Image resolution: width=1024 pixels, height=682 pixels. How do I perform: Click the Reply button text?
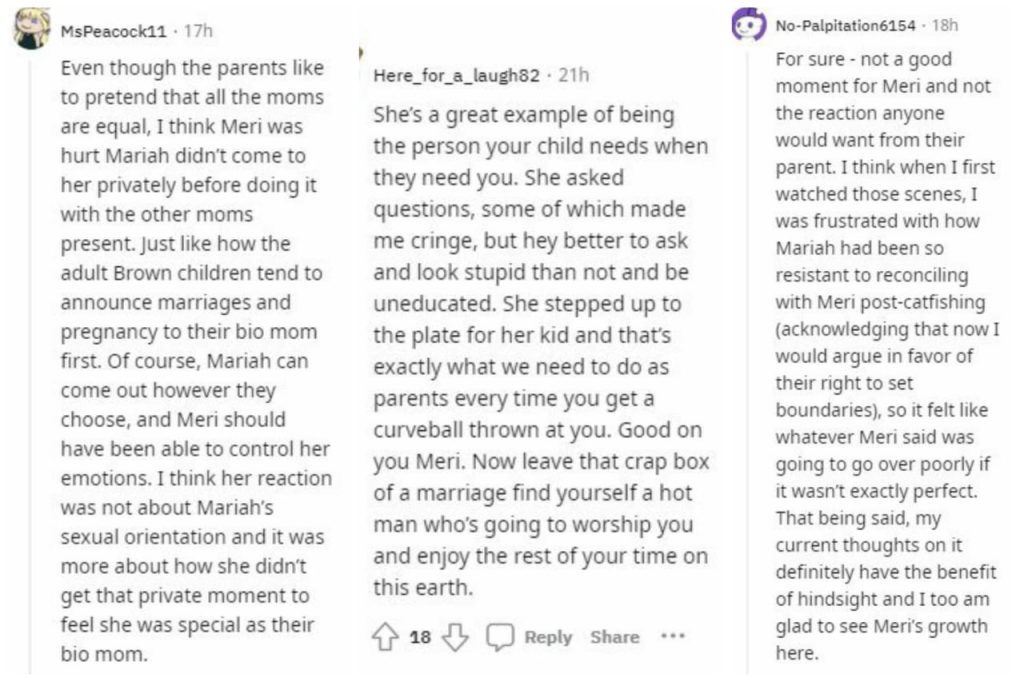tap(548, 637)
